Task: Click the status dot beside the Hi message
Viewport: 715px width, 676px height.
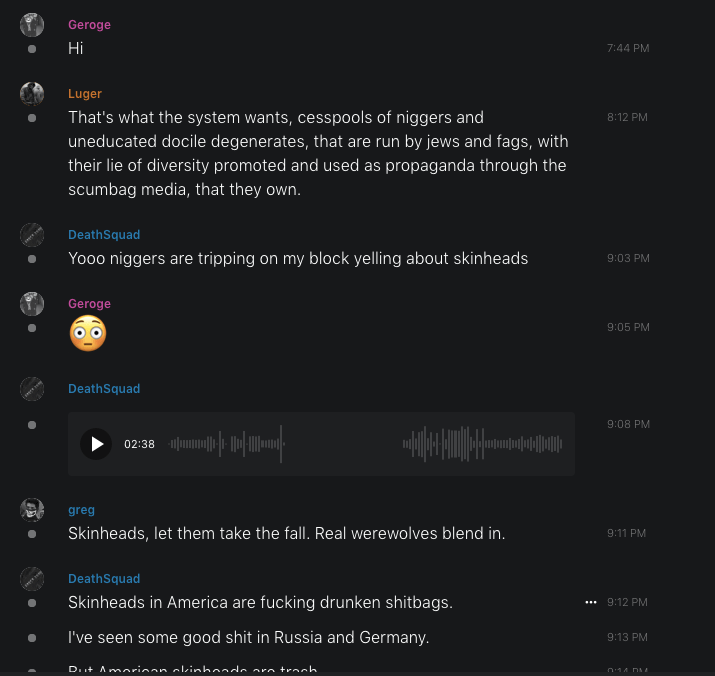Action: point(32,48)
